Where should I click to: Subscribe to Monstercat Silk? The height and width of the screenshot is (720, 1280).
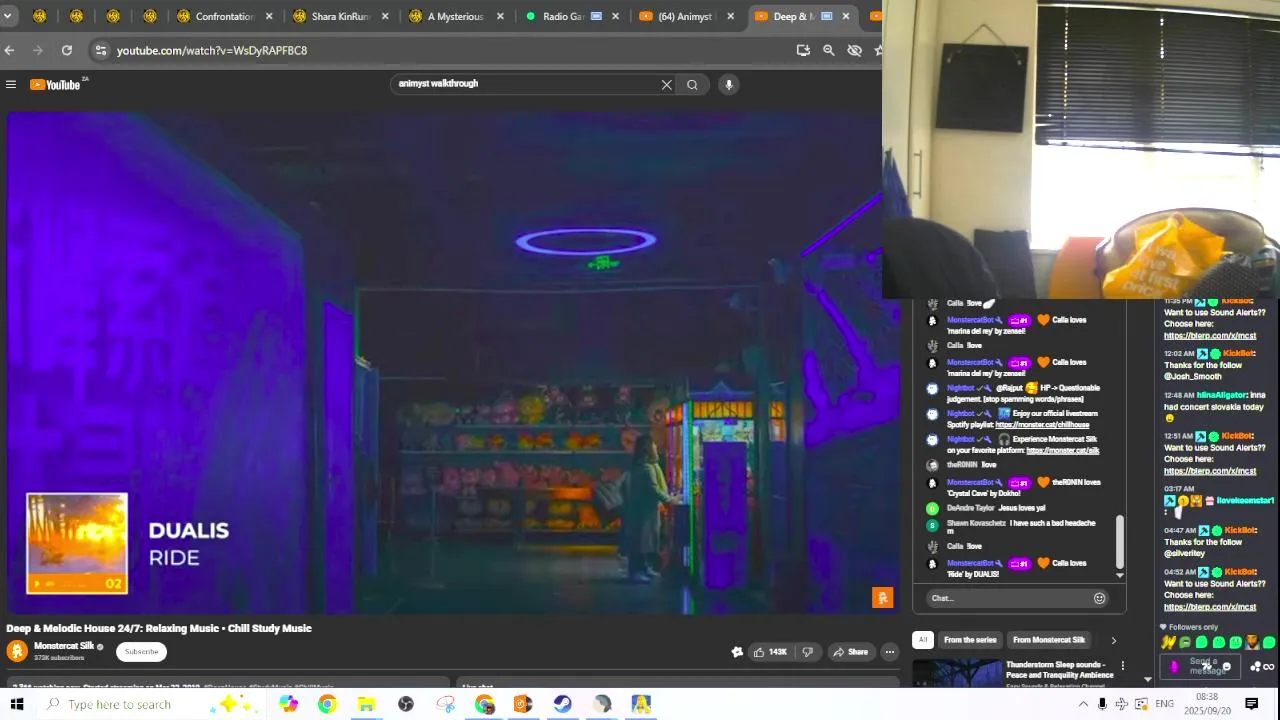tap(141, 652)
